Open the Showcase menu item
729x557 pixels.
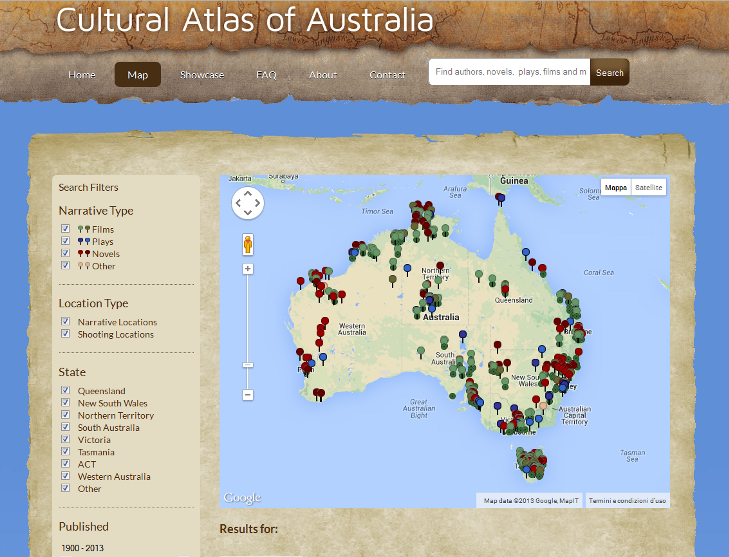202,75
